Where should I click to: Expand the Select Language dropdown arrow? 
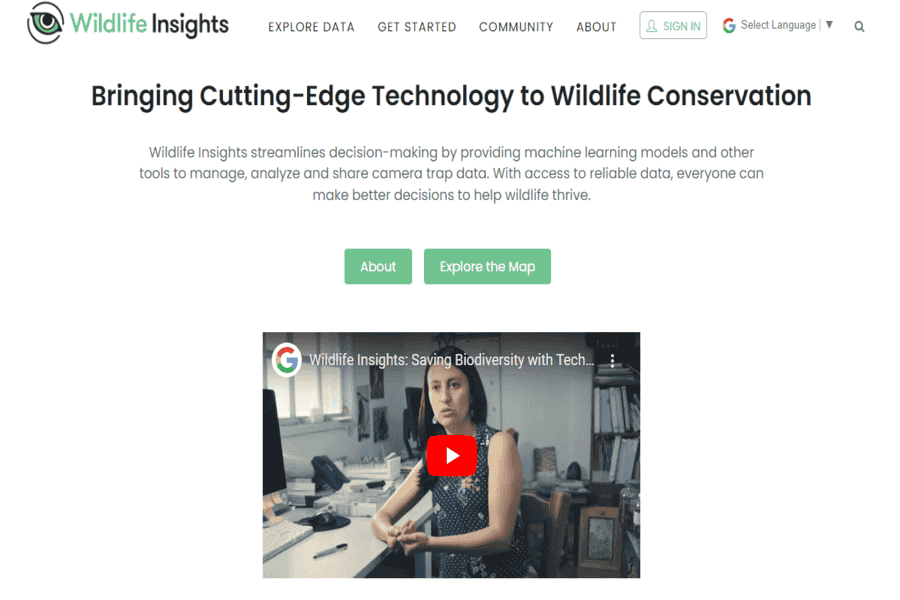(x=829, y=25)
